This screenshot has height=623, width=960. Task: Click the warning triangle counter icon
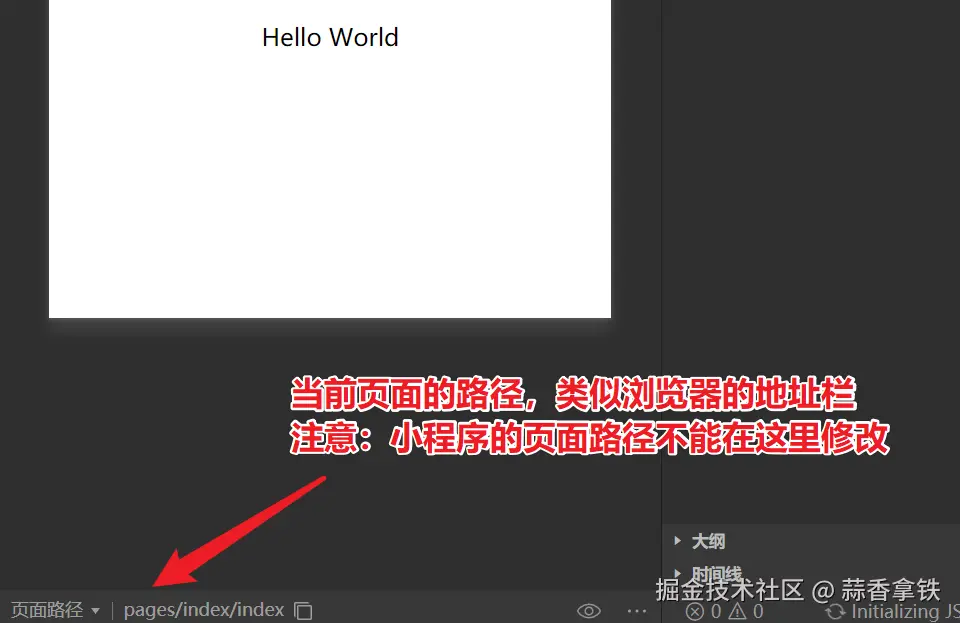737,611
